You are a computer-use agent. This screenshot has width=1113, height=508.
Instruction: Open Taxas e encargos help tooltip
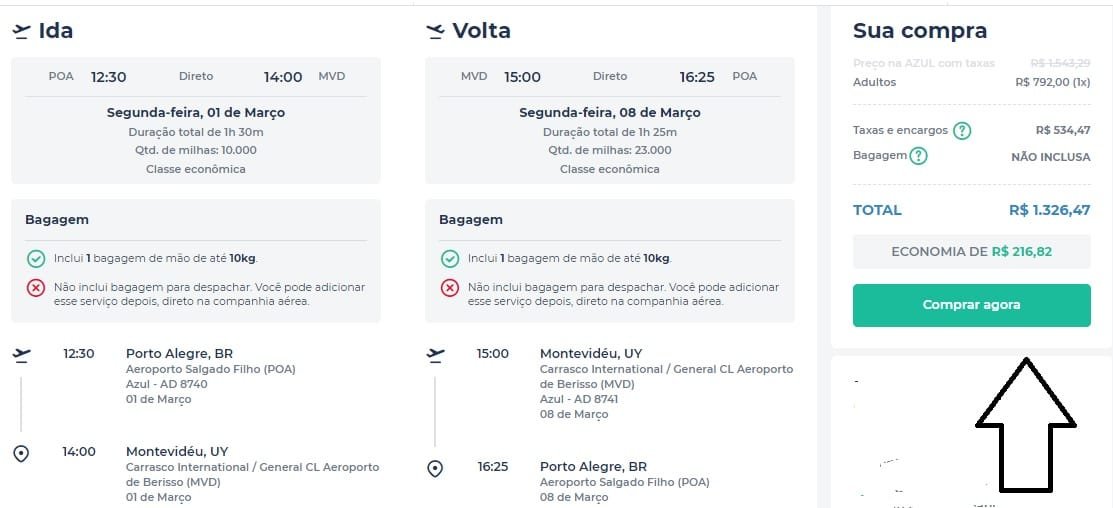click(962, 131)
